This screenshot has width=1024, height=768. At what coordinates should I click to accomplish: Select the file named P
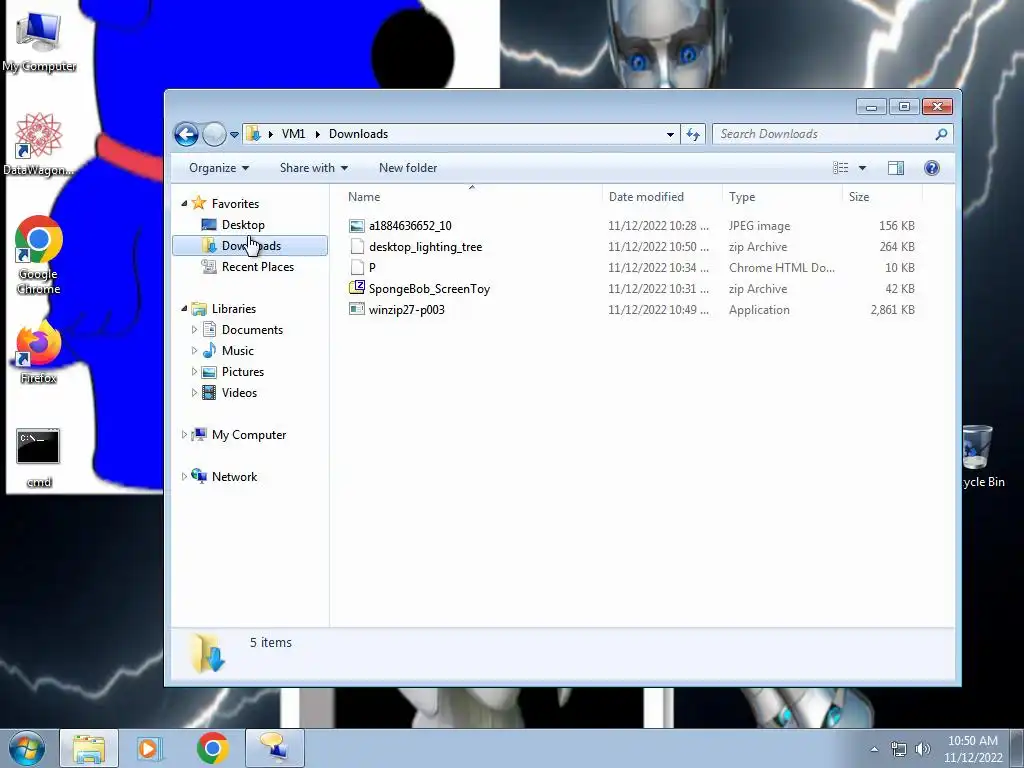click(372, 268)
